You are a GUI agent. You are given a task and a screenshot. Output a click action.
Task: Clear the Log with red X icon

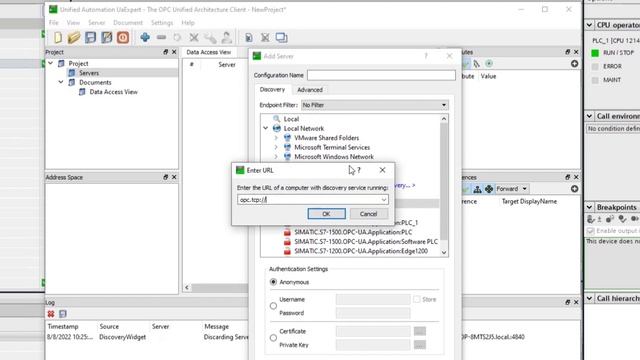tap(51, 314)
